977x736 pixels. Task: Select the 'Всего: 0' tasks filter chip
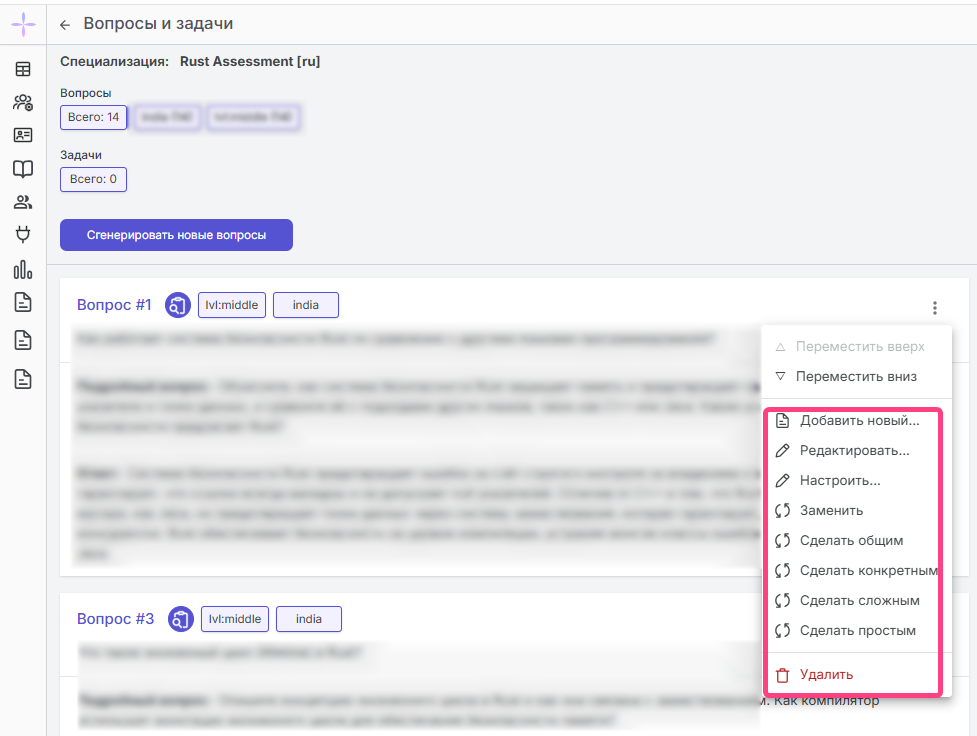93,180
